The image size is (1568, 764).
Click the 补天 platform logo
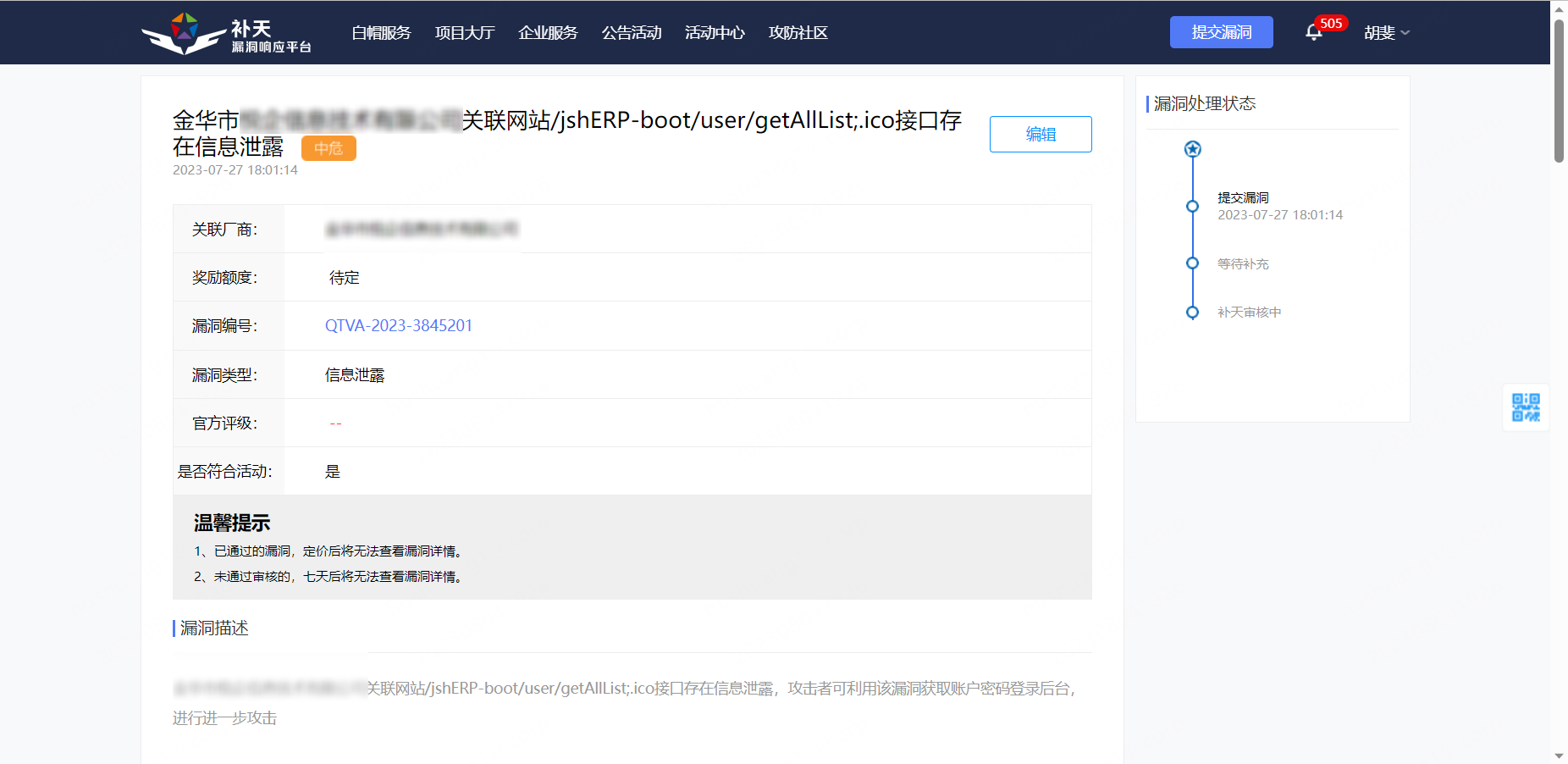coord(226,34)
